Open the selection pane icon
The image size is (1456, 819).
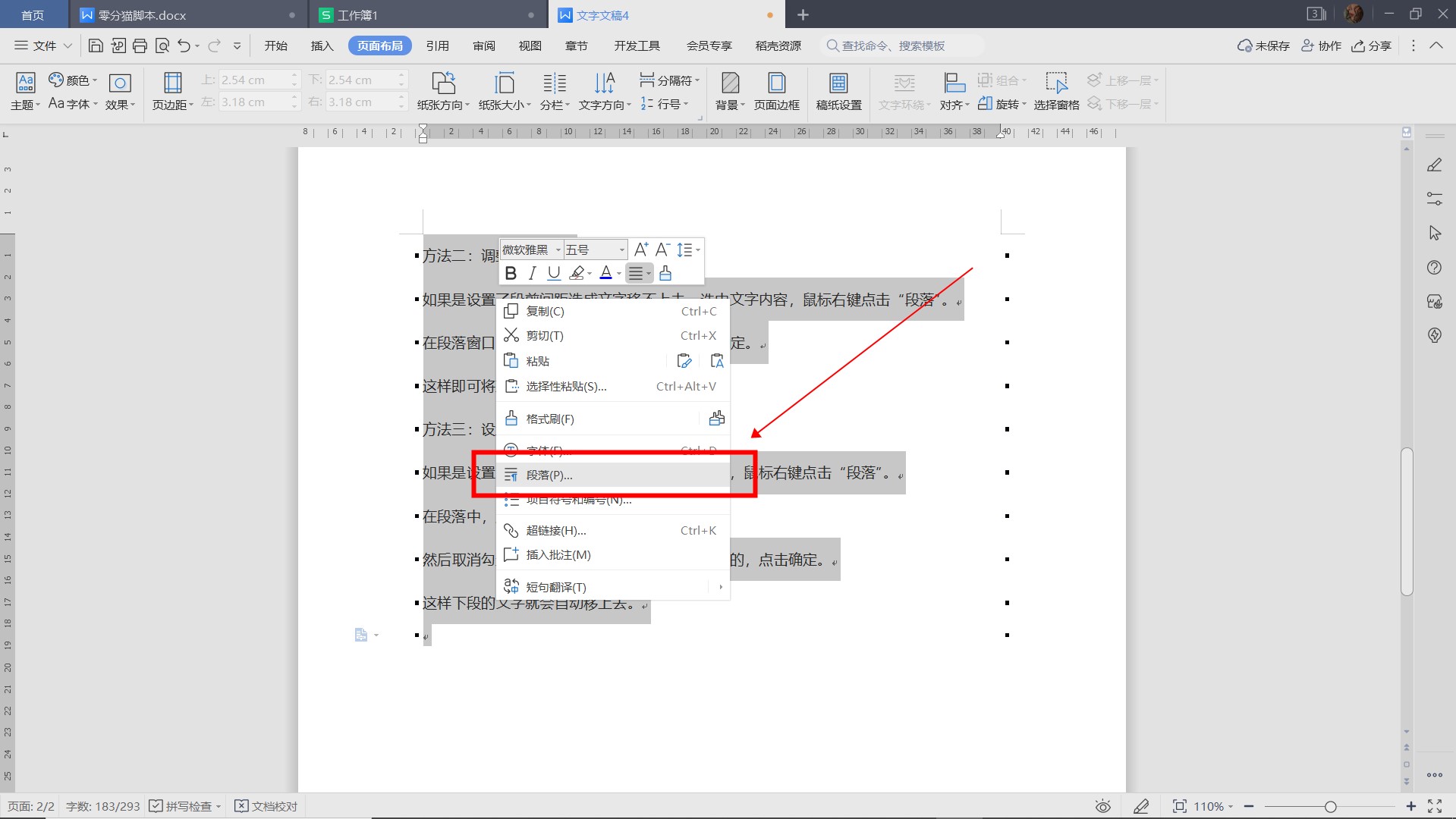(x=1056, y=83)
